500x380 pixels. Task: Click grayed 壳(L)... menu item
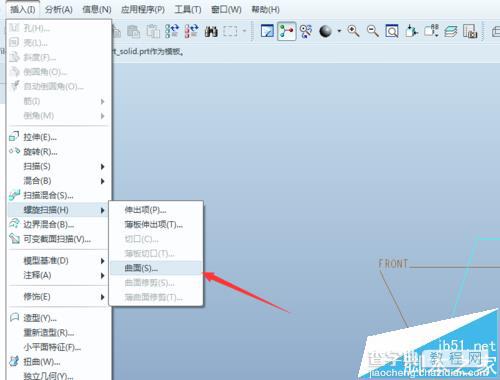click(x=58, y=43)
